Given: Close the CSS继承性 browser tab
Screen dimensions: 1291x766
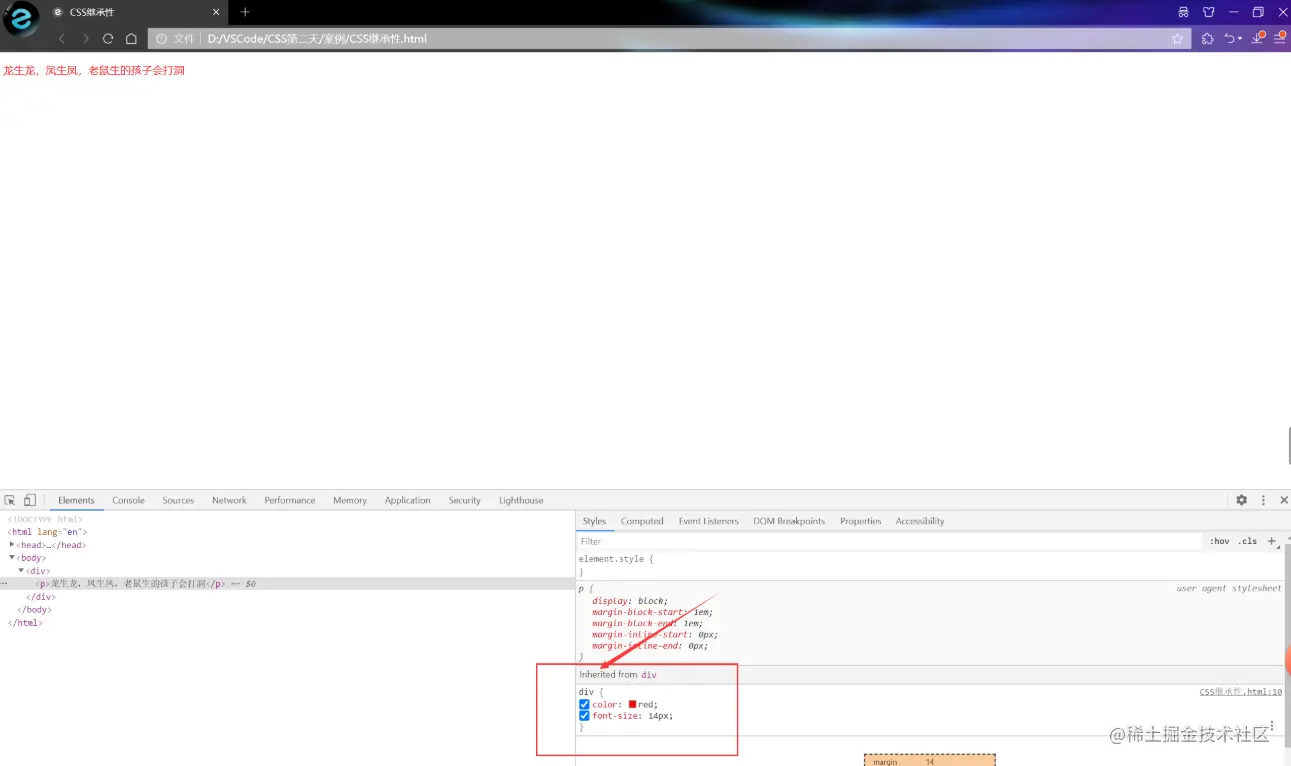Looking at the screenshot, I should click(216, 12).
